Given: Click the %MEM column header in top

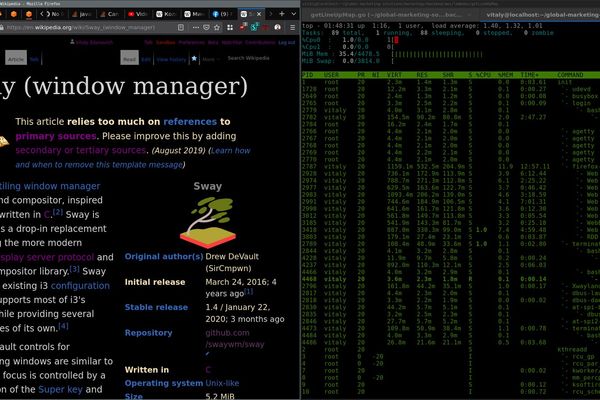Looking at the screenshot, I should (x=505, y=75).
